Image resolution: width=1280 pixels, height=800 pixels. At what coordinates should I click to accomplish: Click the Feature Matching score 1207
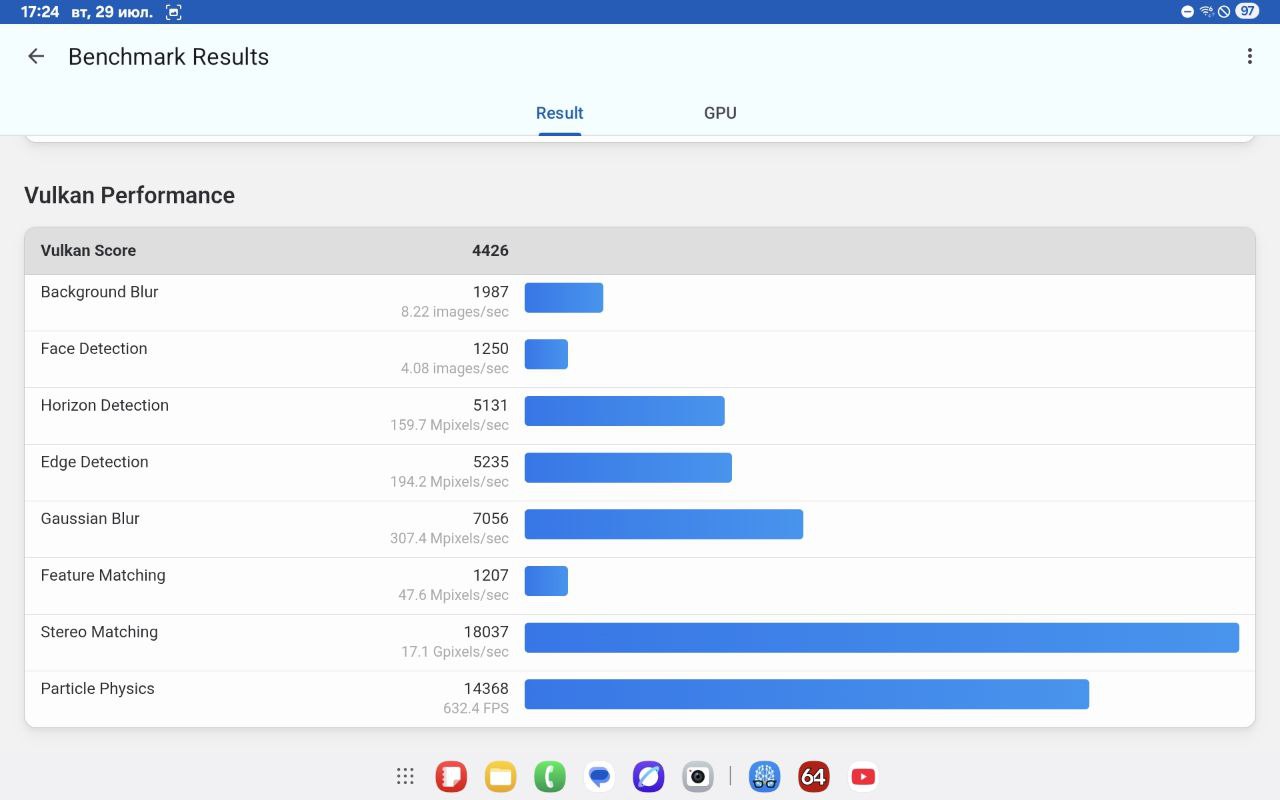tap(491, 575)
